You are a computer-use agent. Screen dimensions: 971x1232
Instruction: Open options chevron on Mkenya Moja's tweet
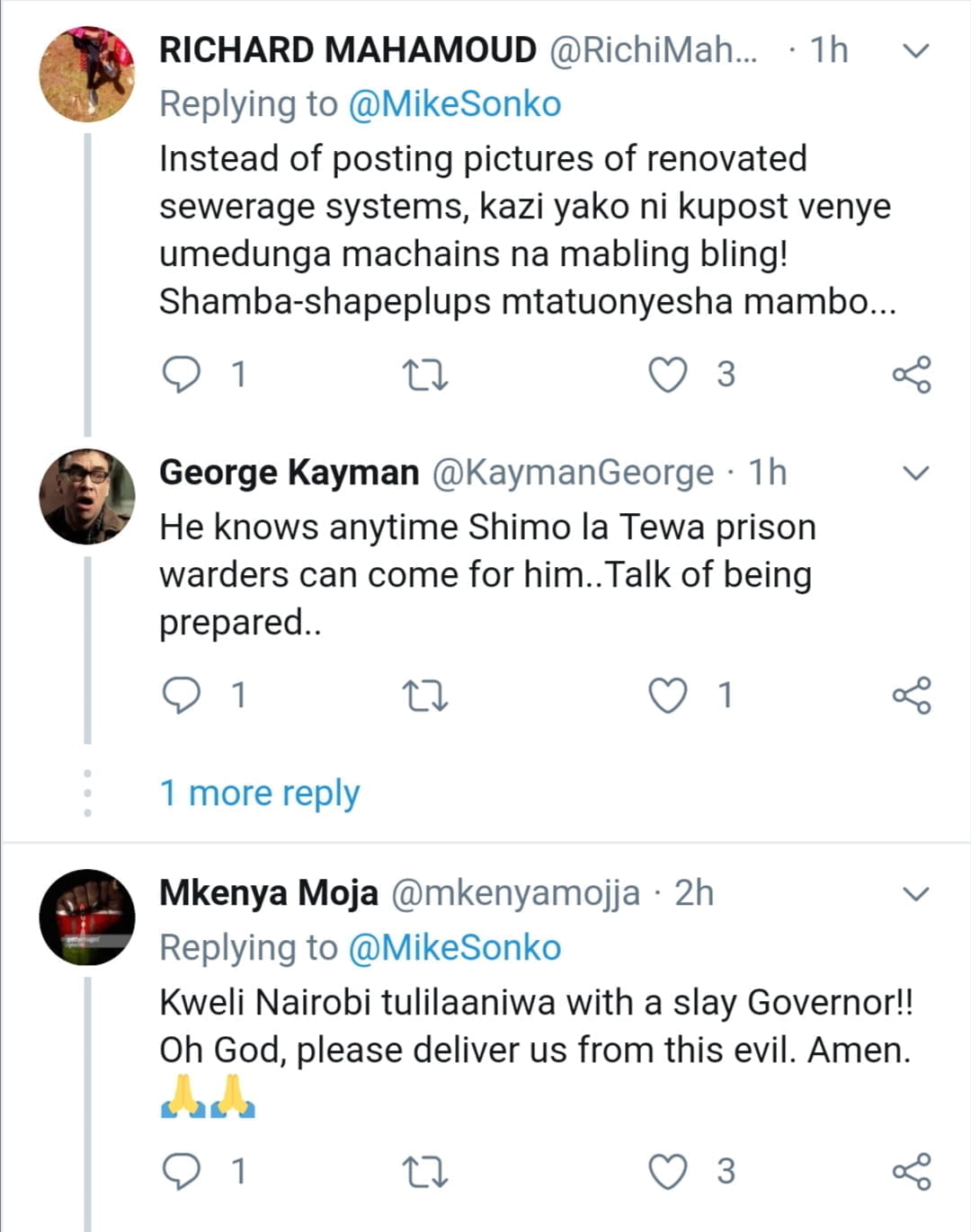(914, 894)
